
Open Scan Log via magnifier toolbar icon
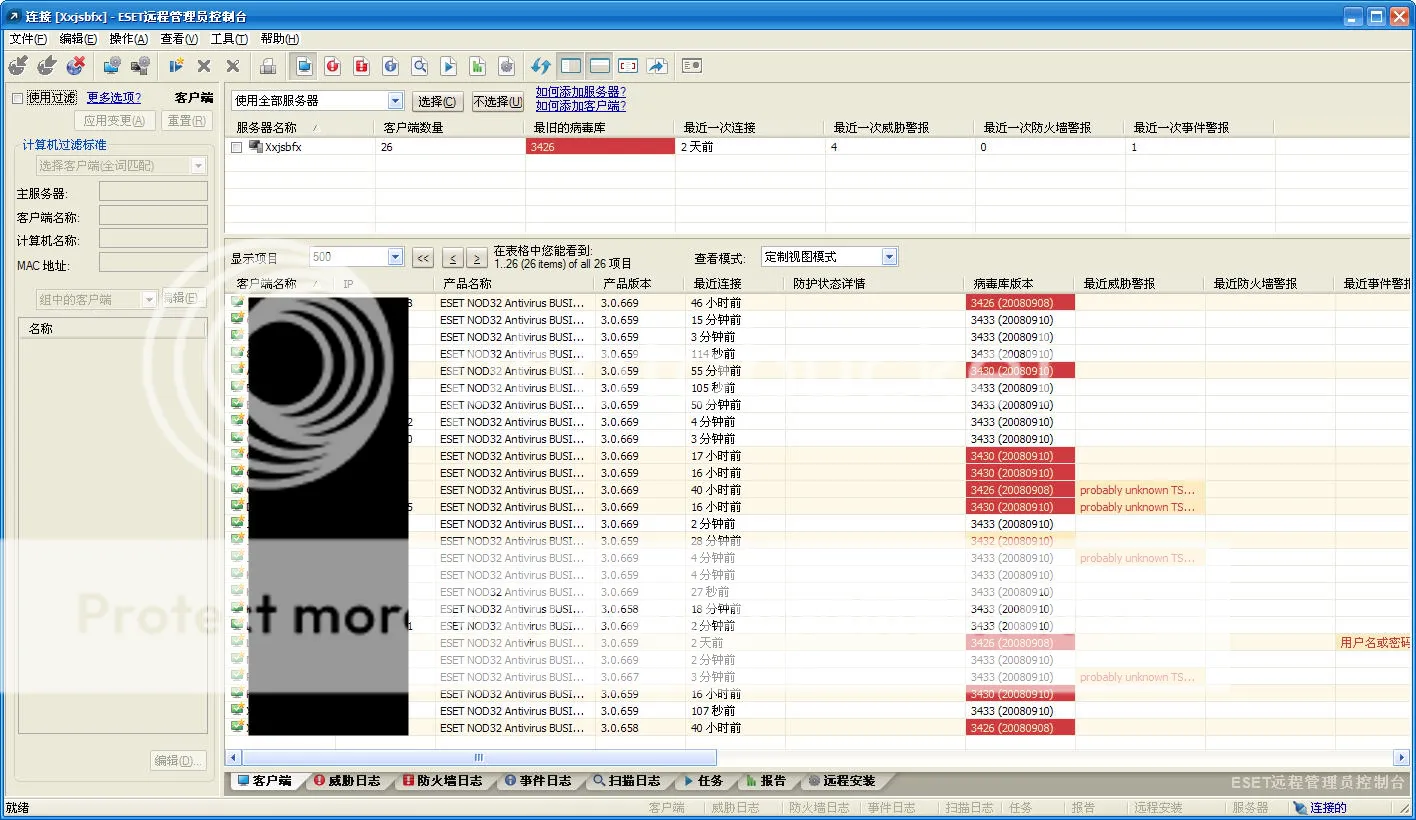[x=420, y=66]
